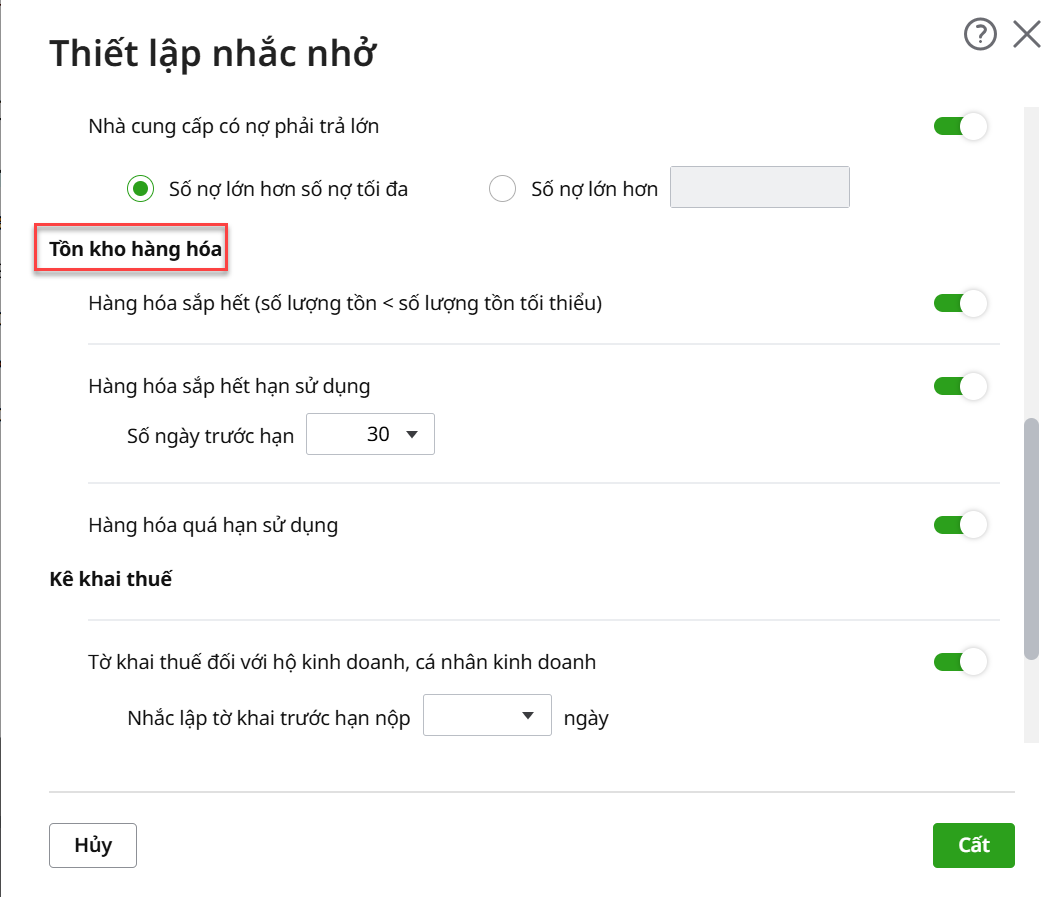Screen dimensions: 1061x897
Task: Open the 'Số ngày trước hạn' dropdown
Action: [370, 435]
